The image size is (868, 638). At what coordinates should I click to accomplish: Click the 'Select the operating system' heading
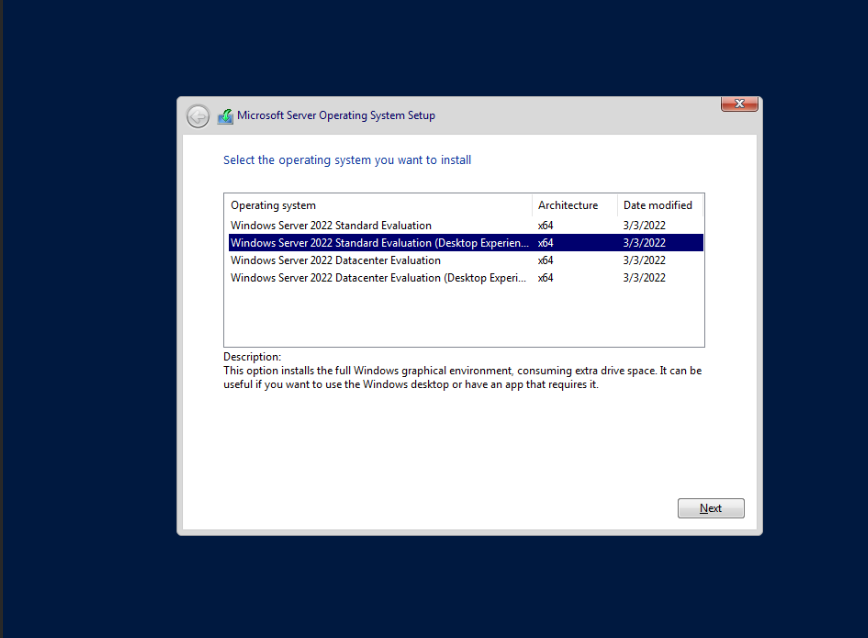pos(347,160)
